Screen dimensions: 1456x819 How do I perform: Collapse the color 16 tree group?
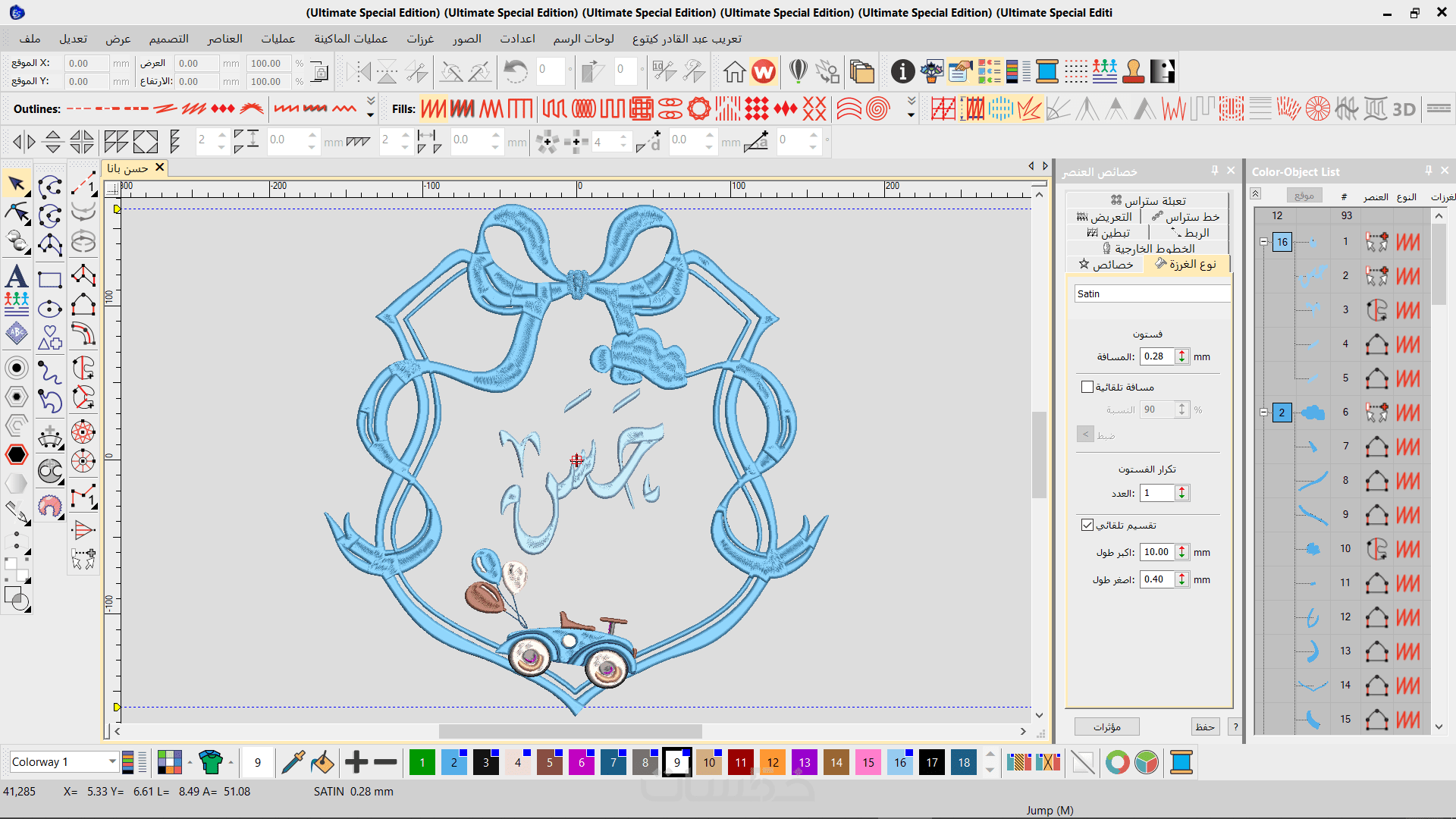[1263, 242]
